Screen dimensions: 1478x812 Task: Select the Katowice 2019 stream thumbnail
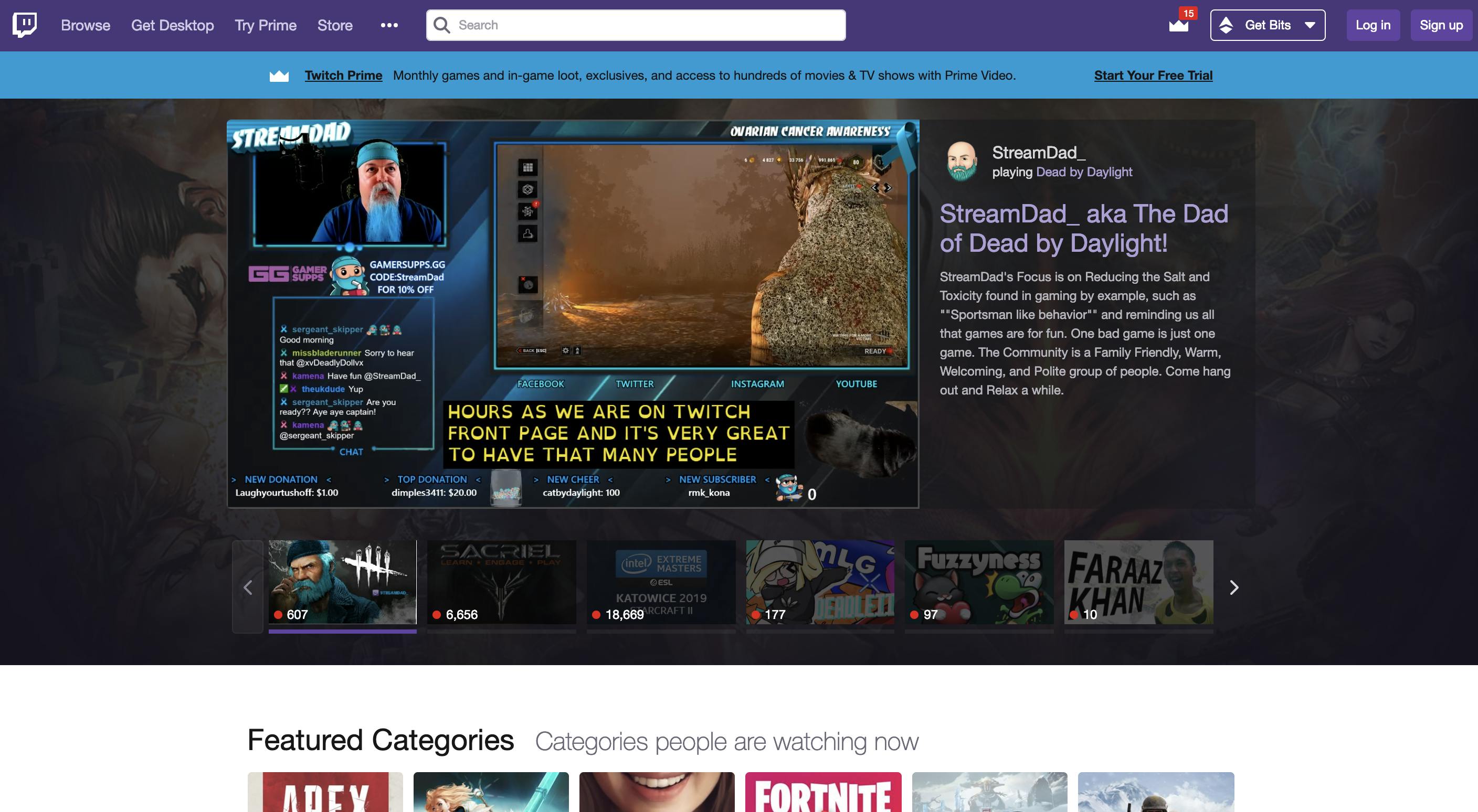click(x=660, y=582)
